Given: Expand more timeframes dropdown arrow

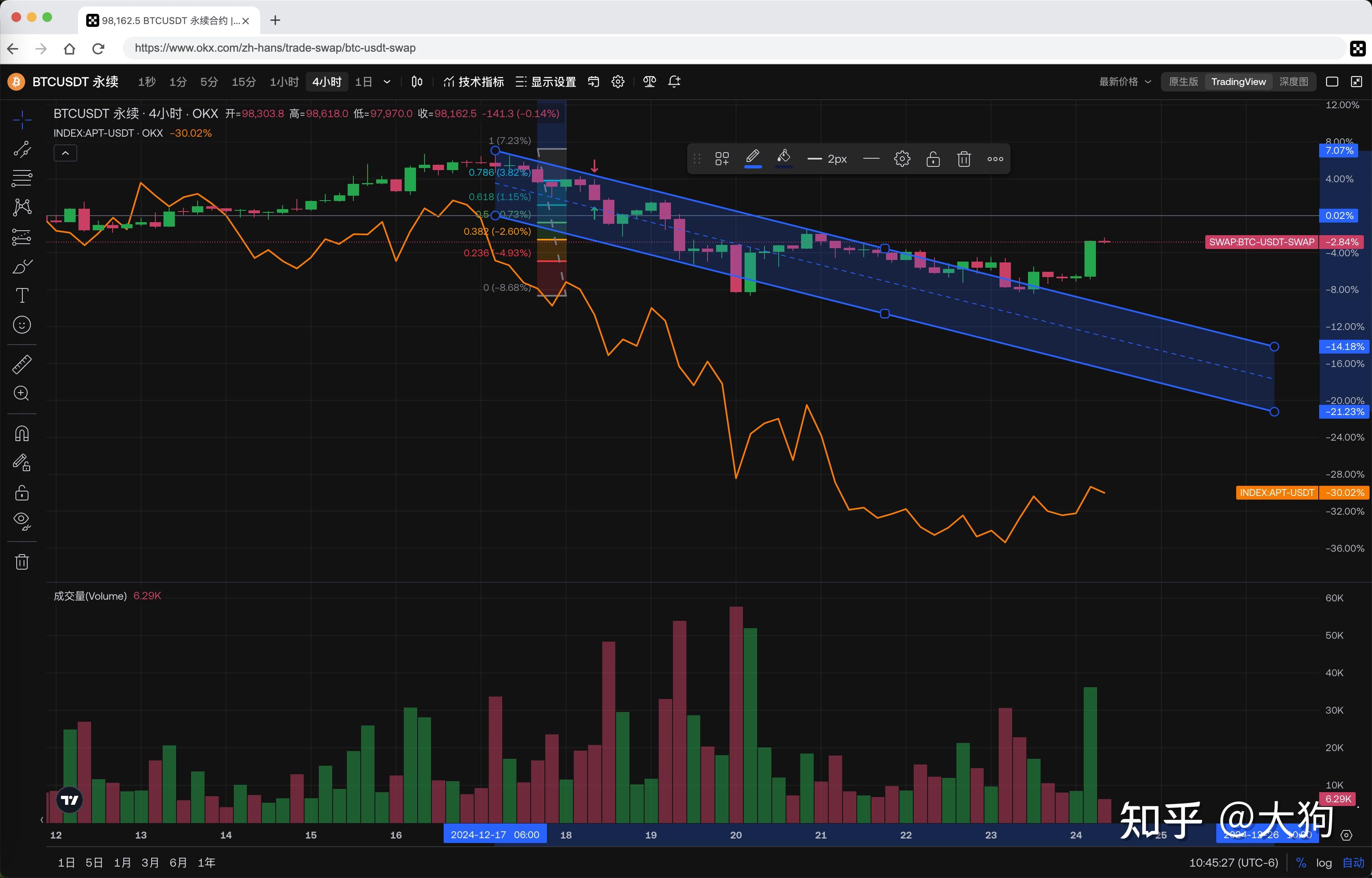Looking at the screenshot, I should coord(387,81).
